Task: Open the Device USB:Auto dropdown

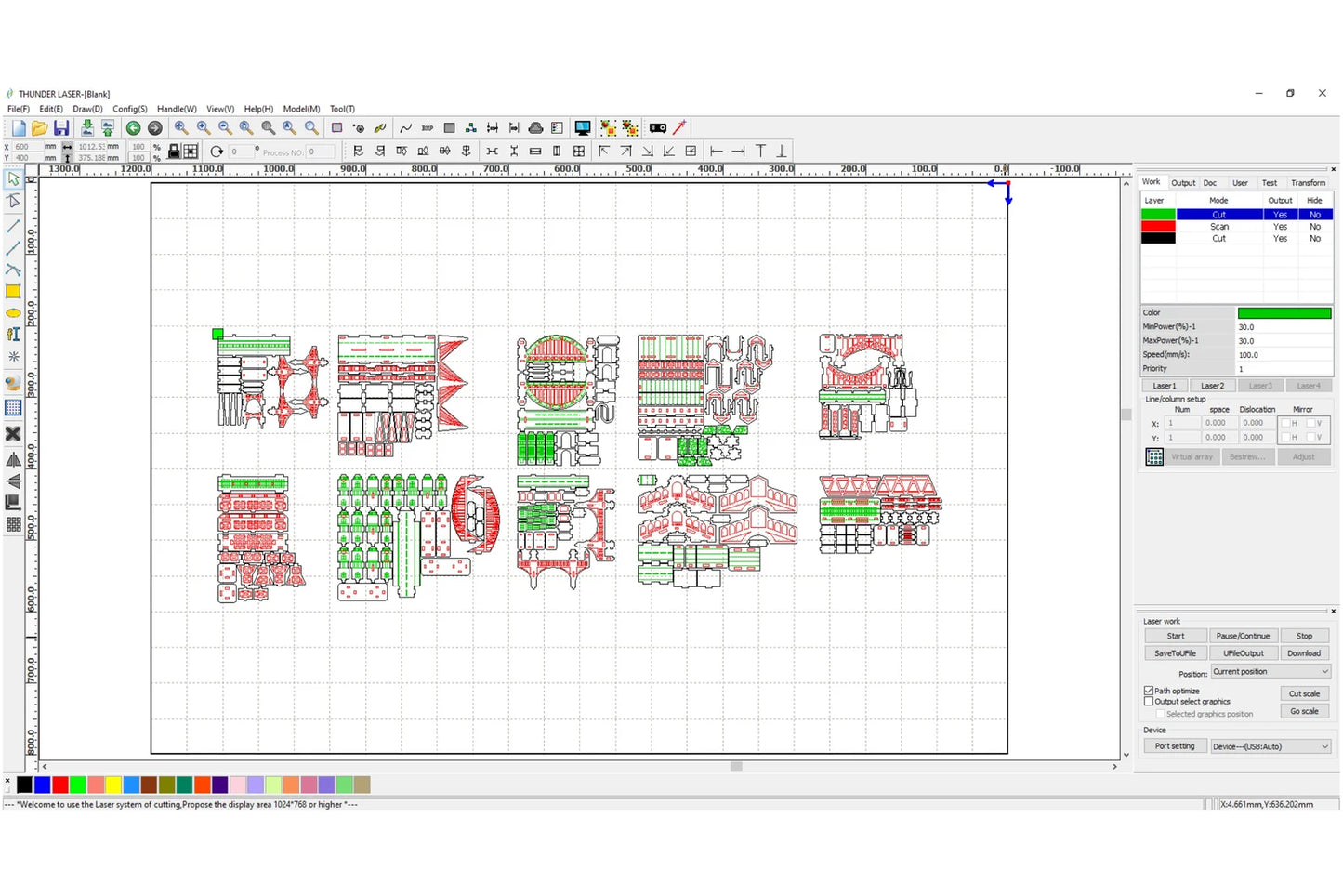Action: (x=1271, y=746)
